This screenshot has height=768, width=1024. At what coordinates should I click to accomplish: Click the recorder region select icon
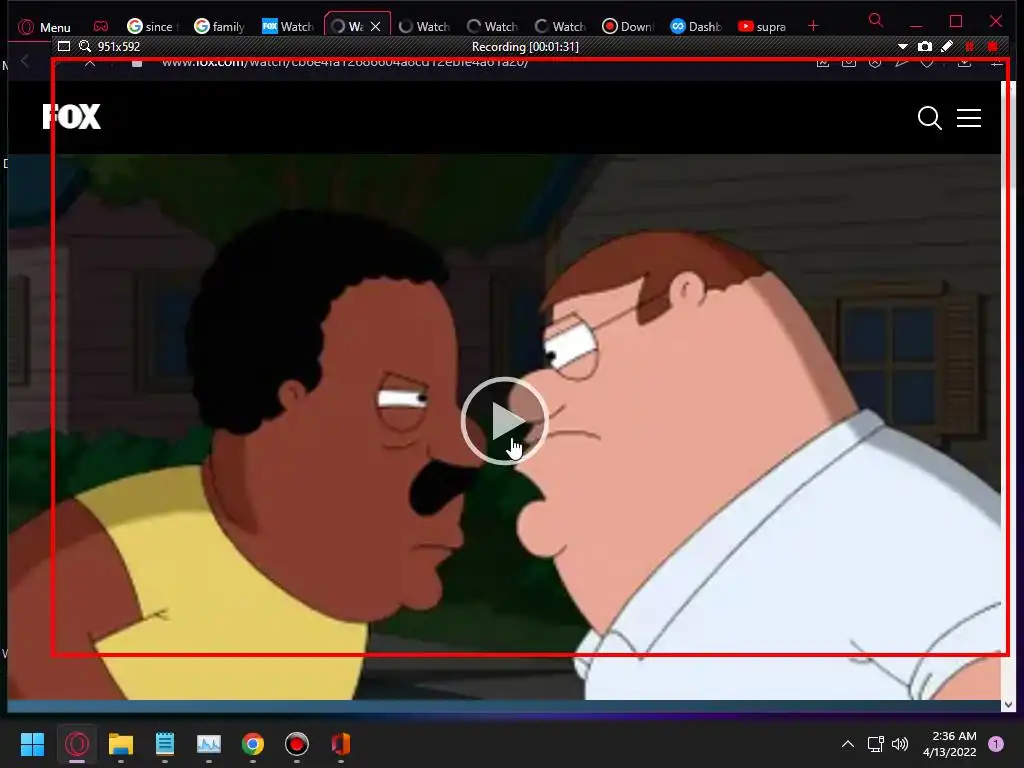click(x=63, y=46)
